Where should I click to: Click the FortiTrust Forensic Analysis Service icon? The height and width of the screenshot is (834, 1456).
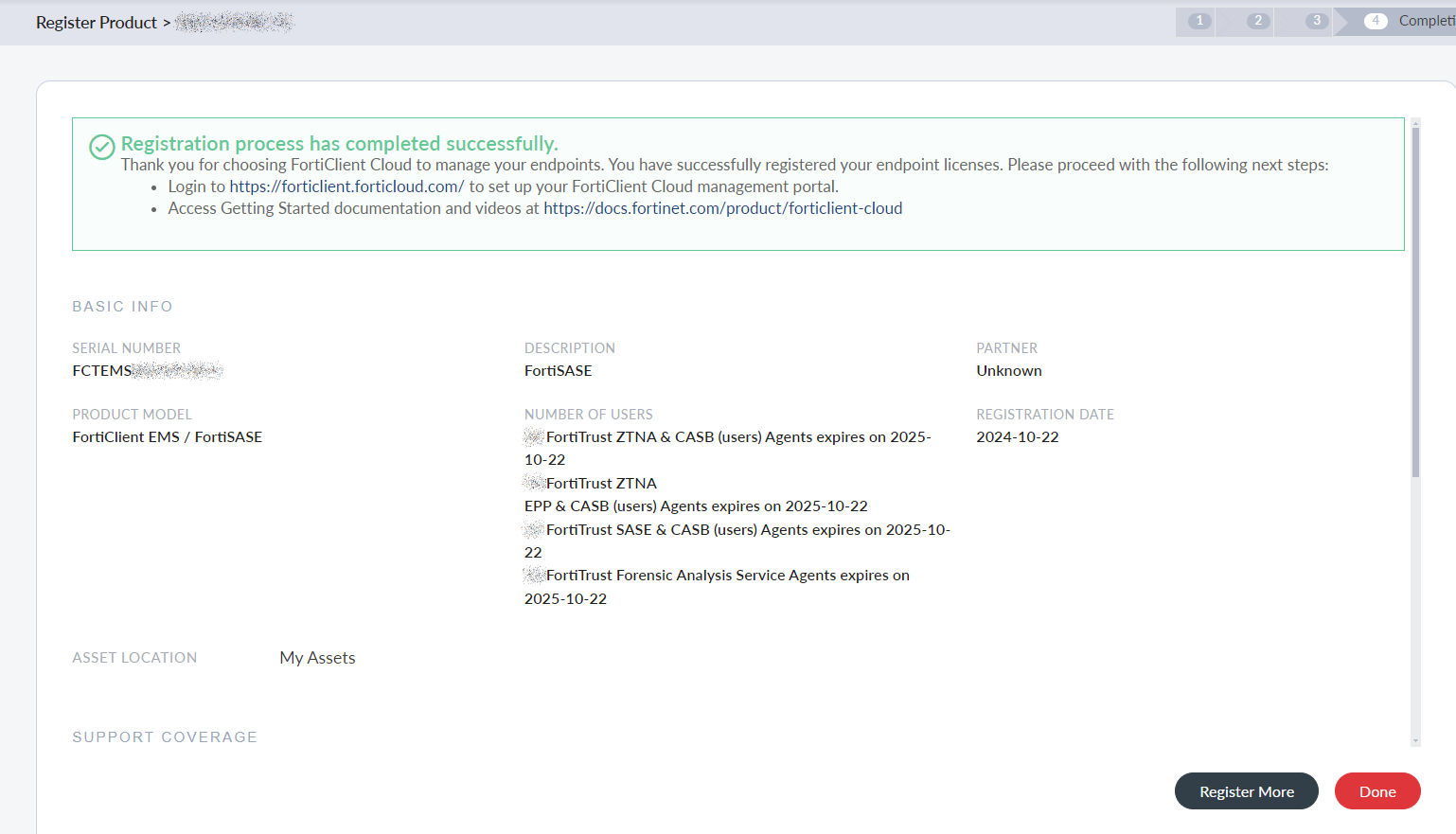point(531,575)
